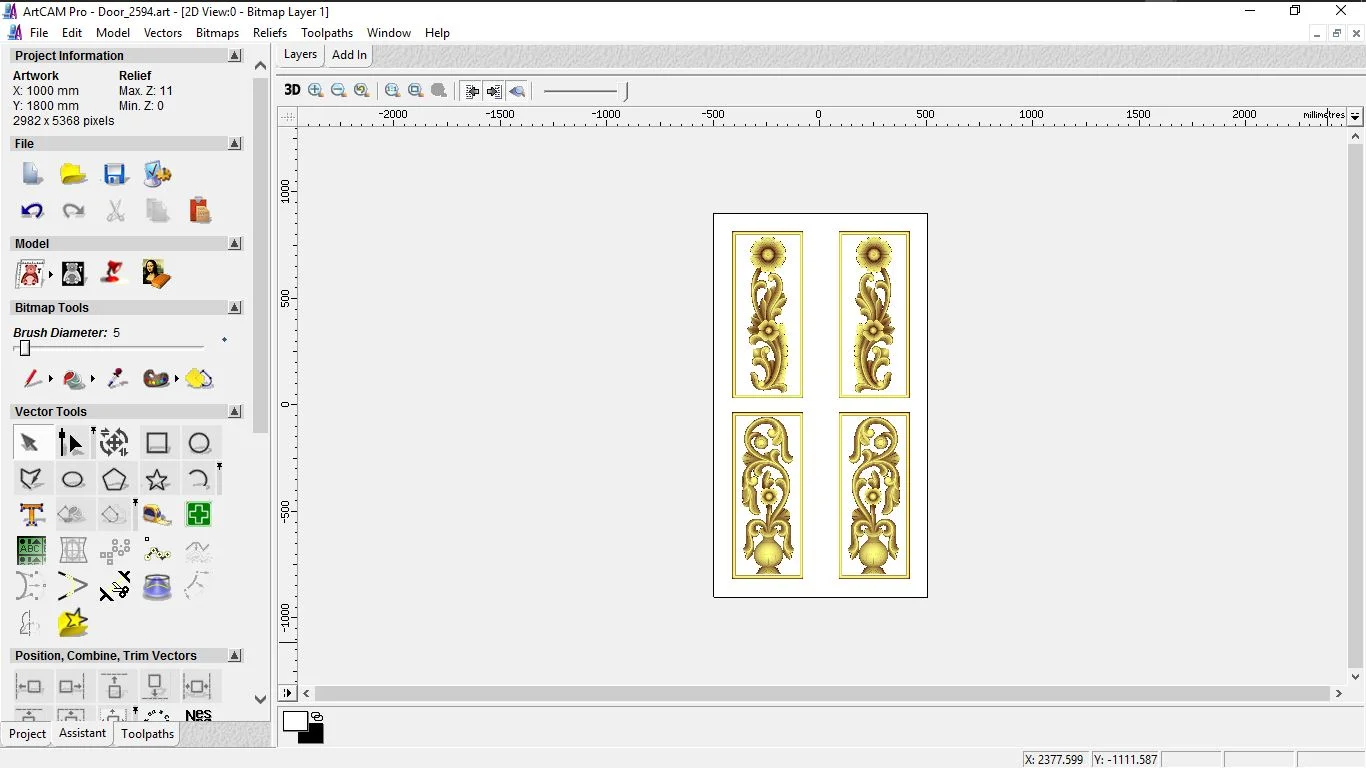Toggle to the 3D view
1366x768 pixels.
[292, 90]
